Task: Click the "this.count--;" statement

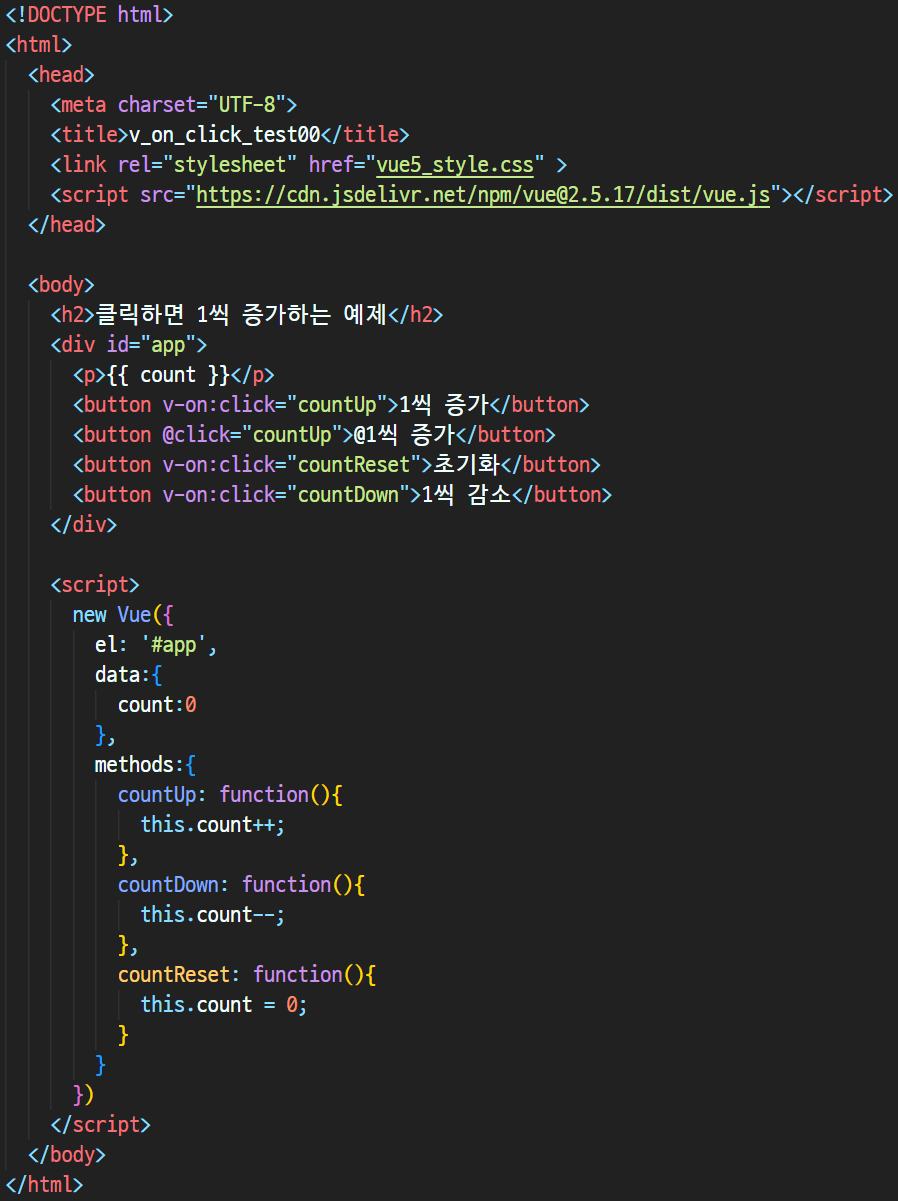Action: (x=213, y=915)
